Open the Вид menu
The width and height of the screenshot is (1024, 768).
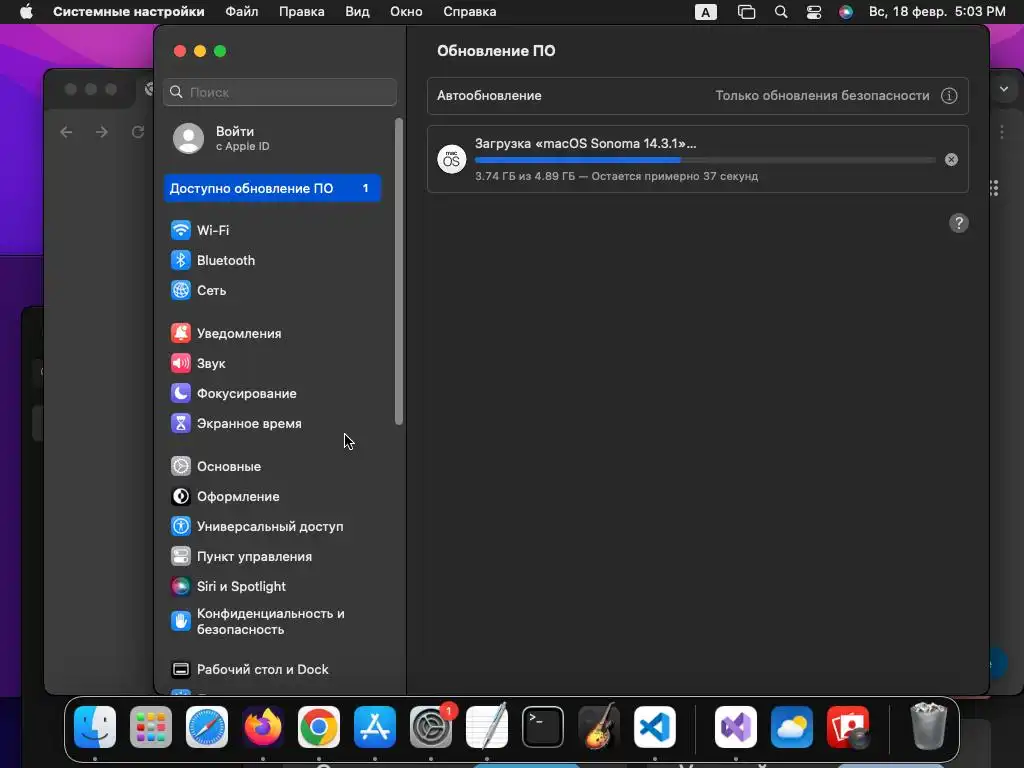pos(357,12)
